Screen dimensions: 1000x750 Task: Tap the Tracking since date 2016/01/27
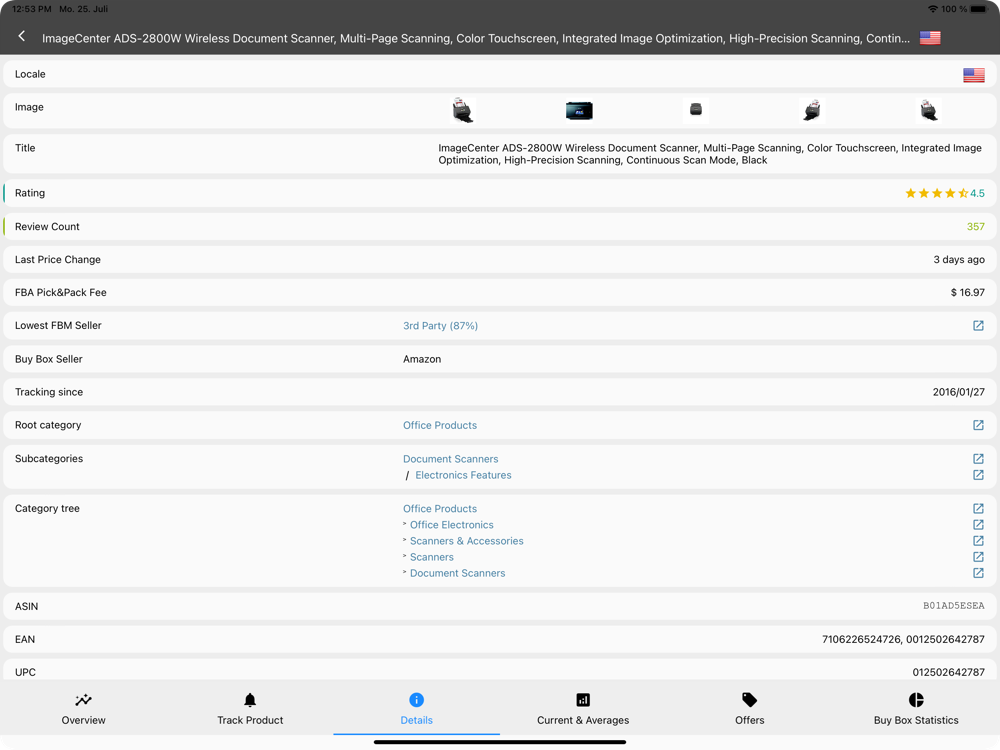click(x=959, y=392)
